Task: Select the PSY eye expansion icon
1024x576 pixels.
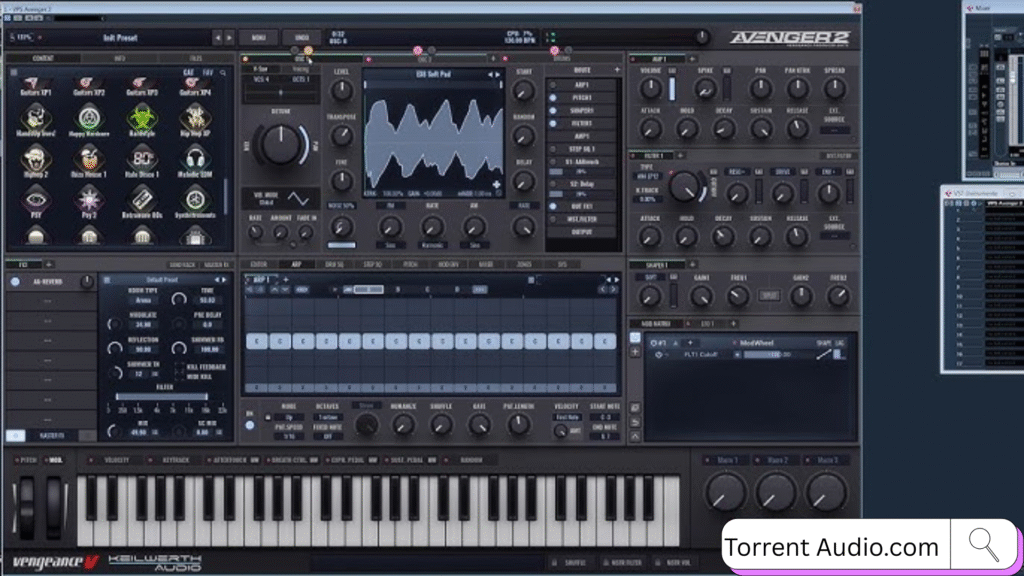Action: (36, 198)
